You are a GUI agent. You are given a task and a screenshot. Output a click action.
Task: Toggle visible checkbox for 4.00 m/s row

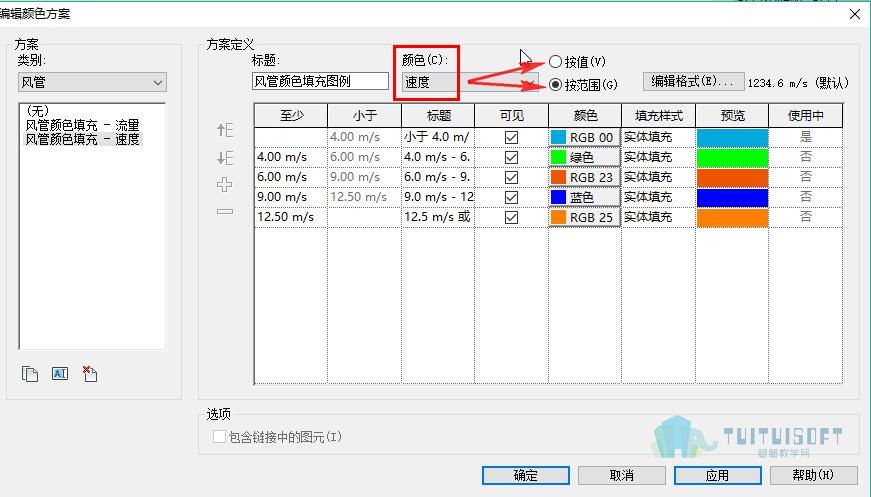[512, 157]
